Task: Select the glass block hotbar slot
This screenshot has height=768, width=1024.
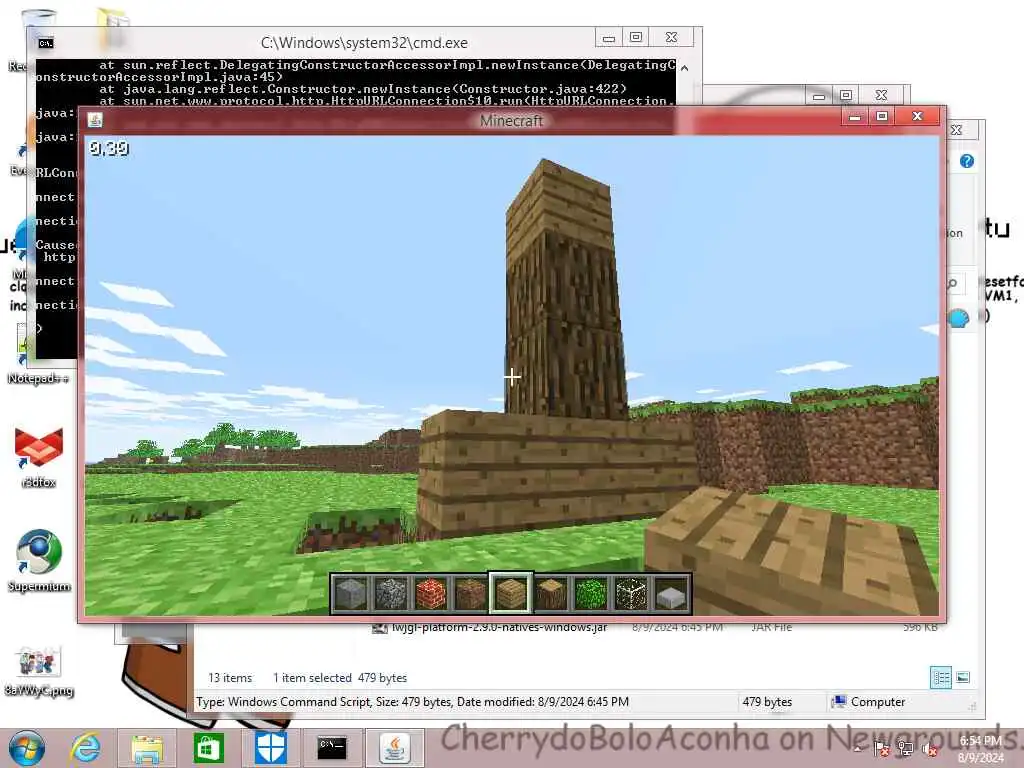Action: coord(631,593)
